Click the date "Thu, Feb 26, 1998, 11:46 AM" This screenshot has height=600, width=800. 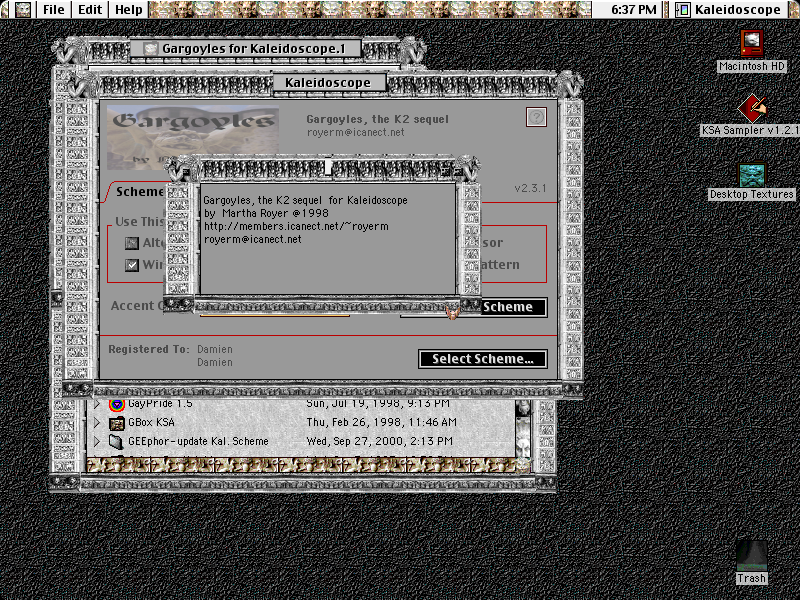382,422
